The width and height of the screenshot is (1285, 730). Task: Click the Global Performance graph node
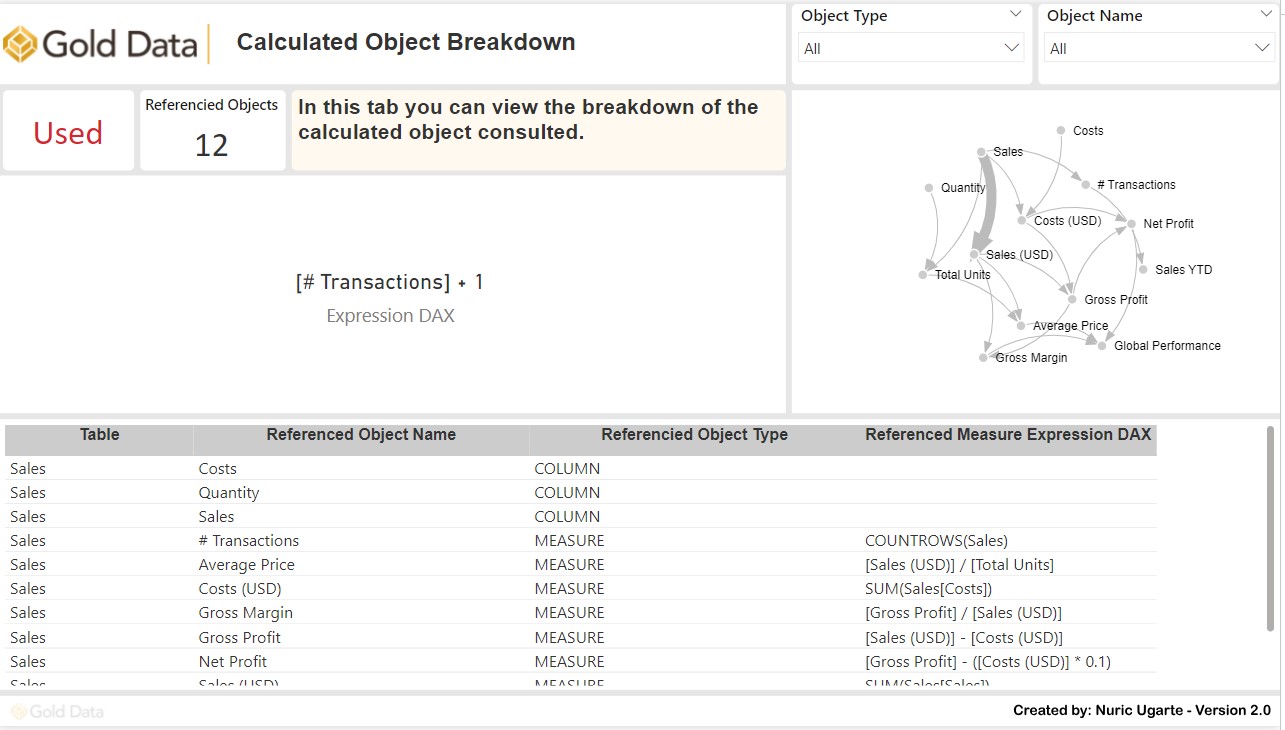tap(1102, 346)
